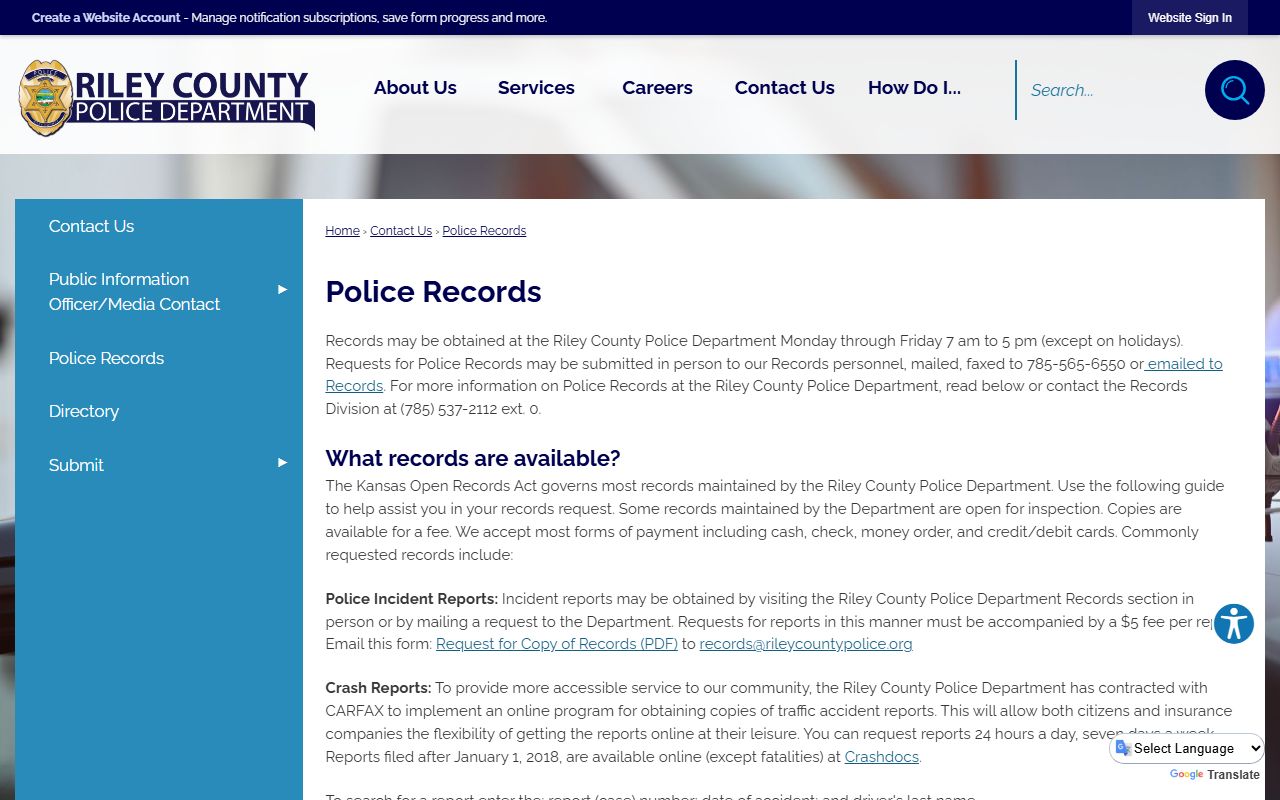1280x800 pixels.
Task: Expand the Public Information Officer submenu arrow
Action: (x=282, y=290)
